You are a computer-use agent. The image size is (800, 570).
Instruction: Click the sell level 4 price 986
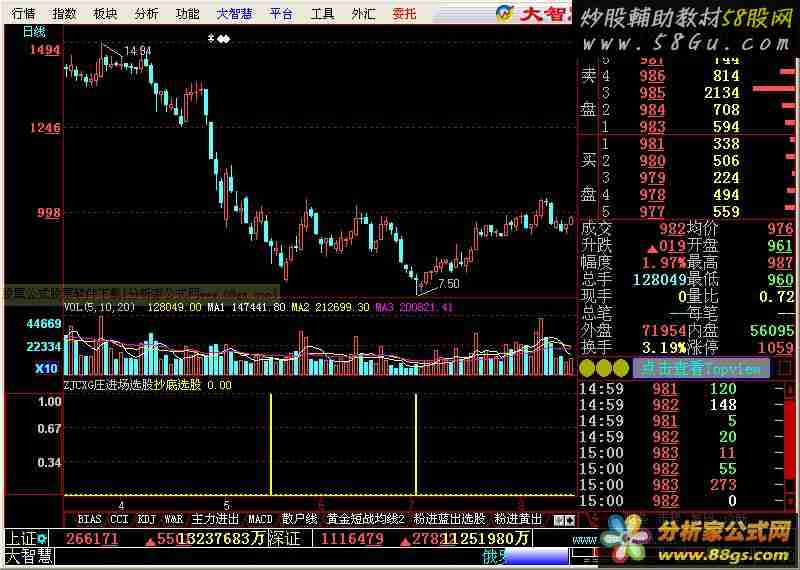pos(653,76)
